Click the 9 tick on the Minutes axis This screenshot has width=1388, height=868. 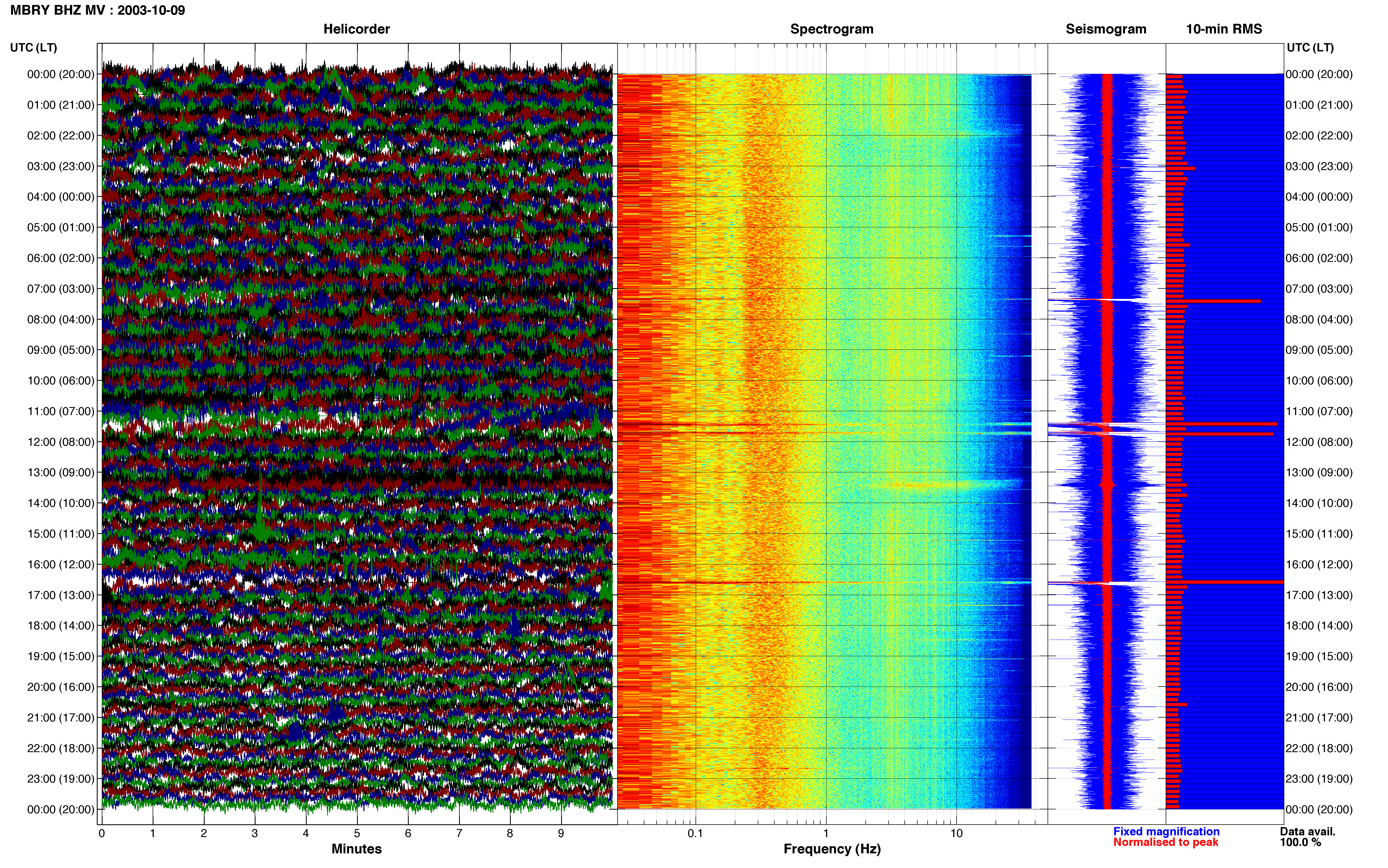coord(561,833)
